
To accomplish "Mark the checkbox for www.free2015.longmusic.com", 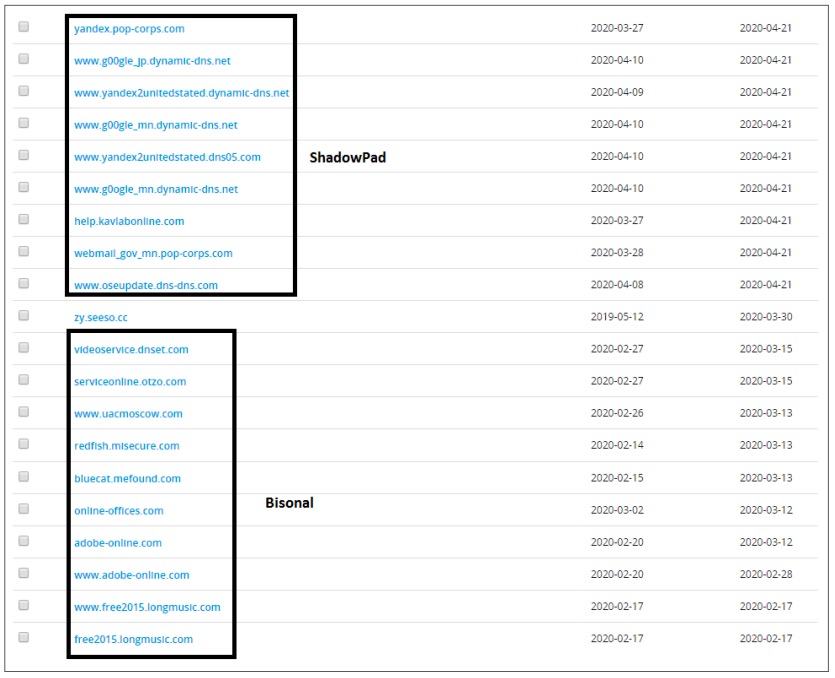I will 23,605.
